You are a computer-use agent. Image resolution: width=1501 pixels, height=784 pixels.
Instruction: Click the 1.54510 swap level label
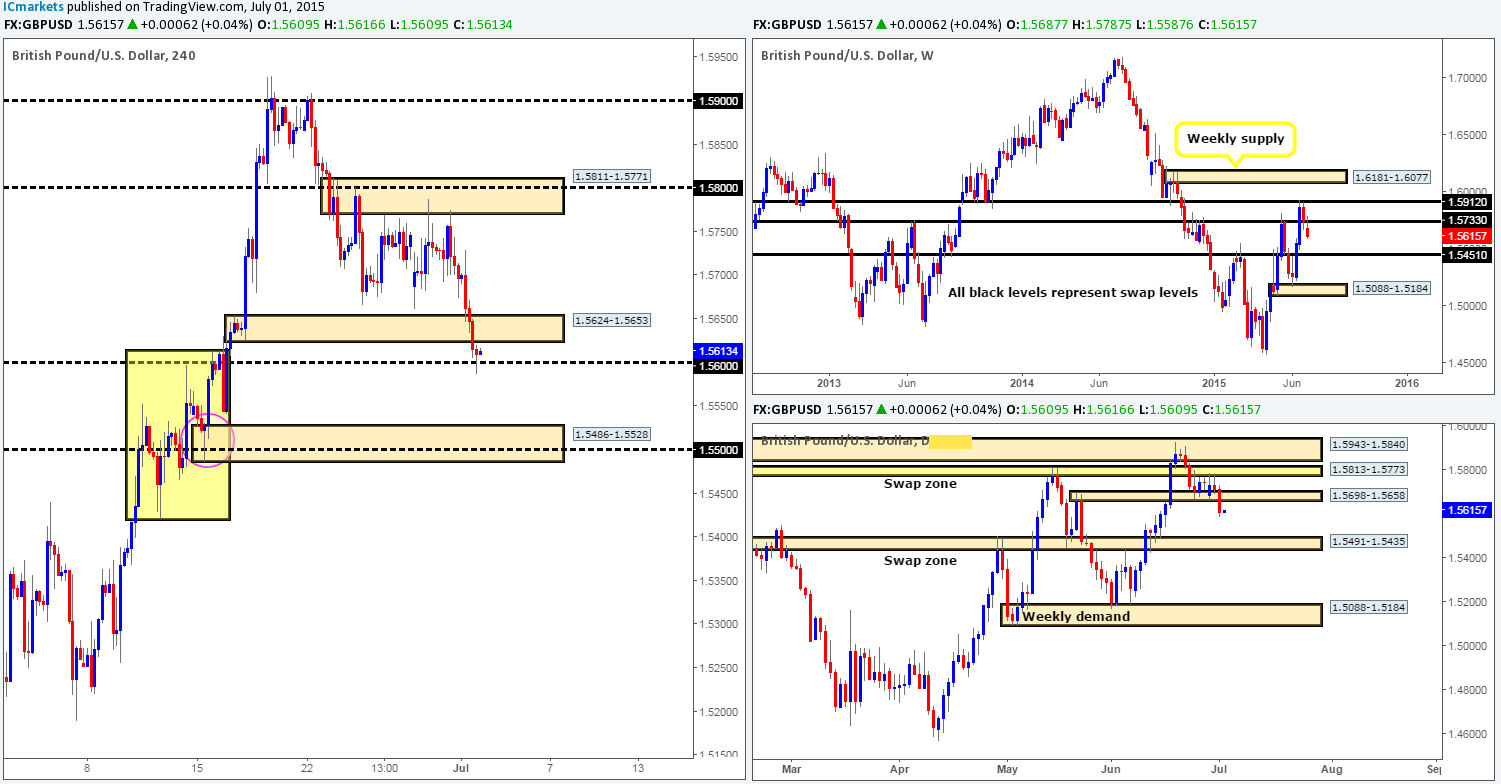(1468, 254)
